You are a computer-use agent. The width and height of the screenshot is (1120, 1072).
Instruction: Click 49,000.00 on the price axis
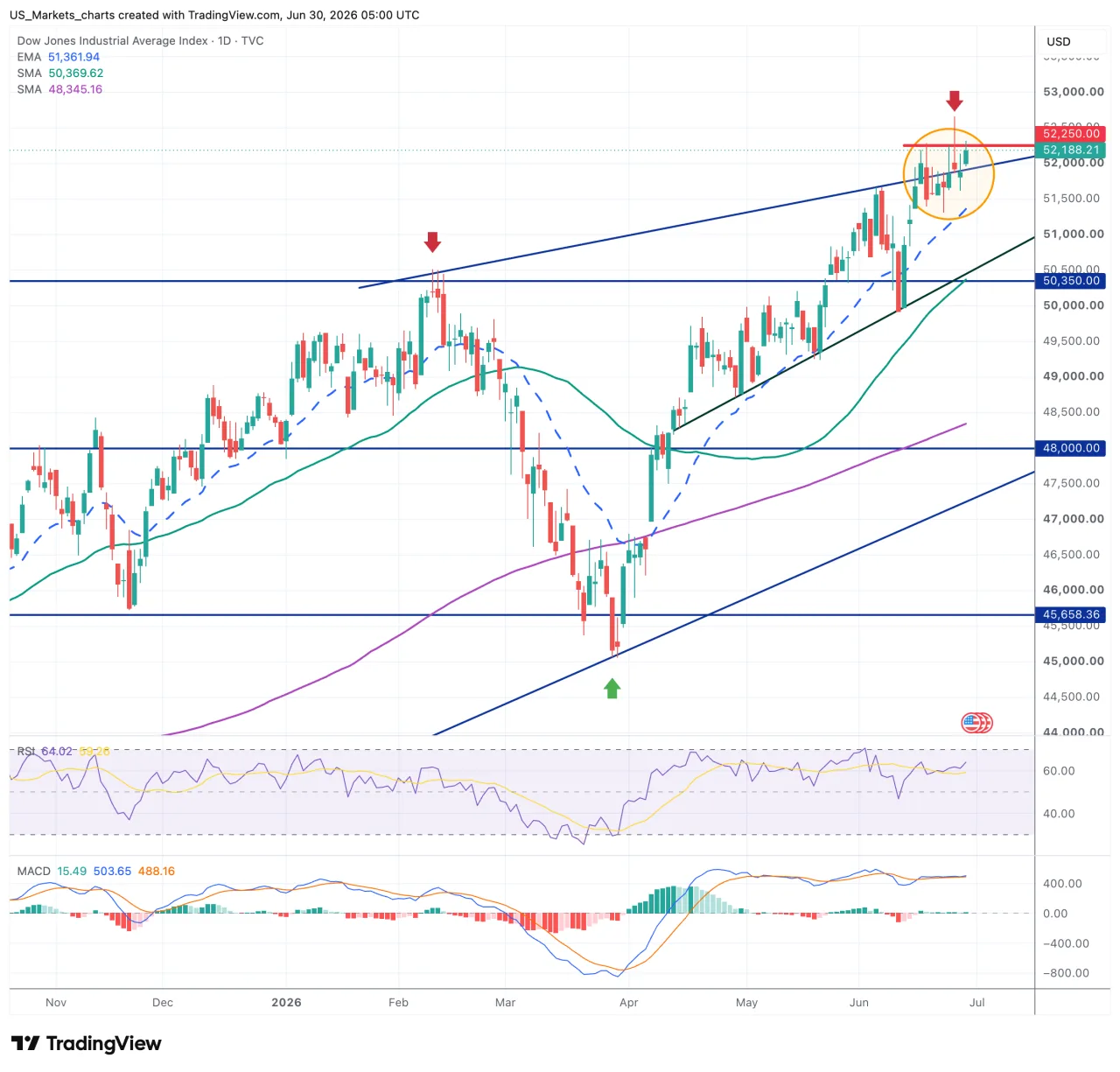(1073, 376)
